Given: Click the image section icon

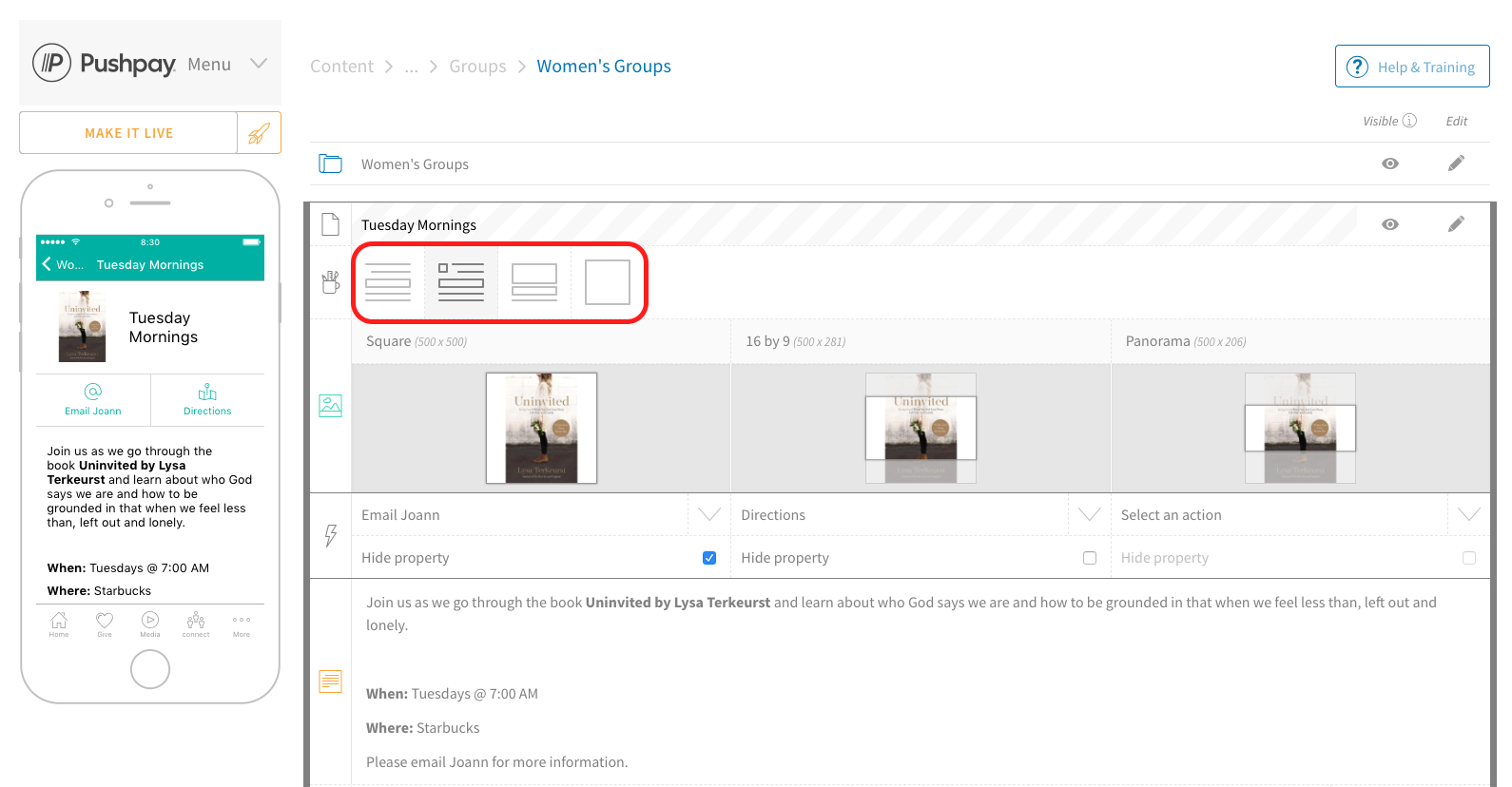Looking at the screenshot, I should click(x=330, y=406).
